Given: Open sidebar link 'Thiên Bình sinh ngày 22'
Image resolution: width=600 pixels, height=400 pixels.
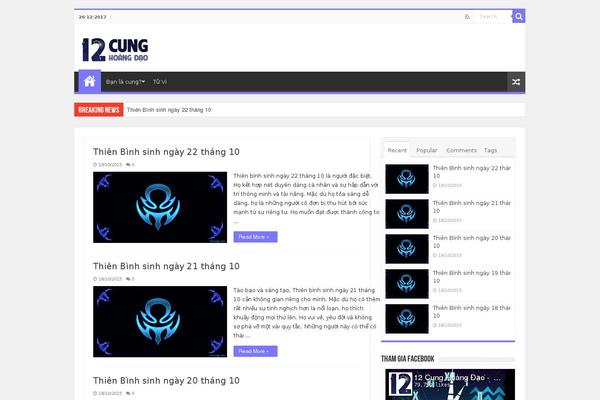Looking at the screenshot, I should pyautogui.click(x=472, y=172).
